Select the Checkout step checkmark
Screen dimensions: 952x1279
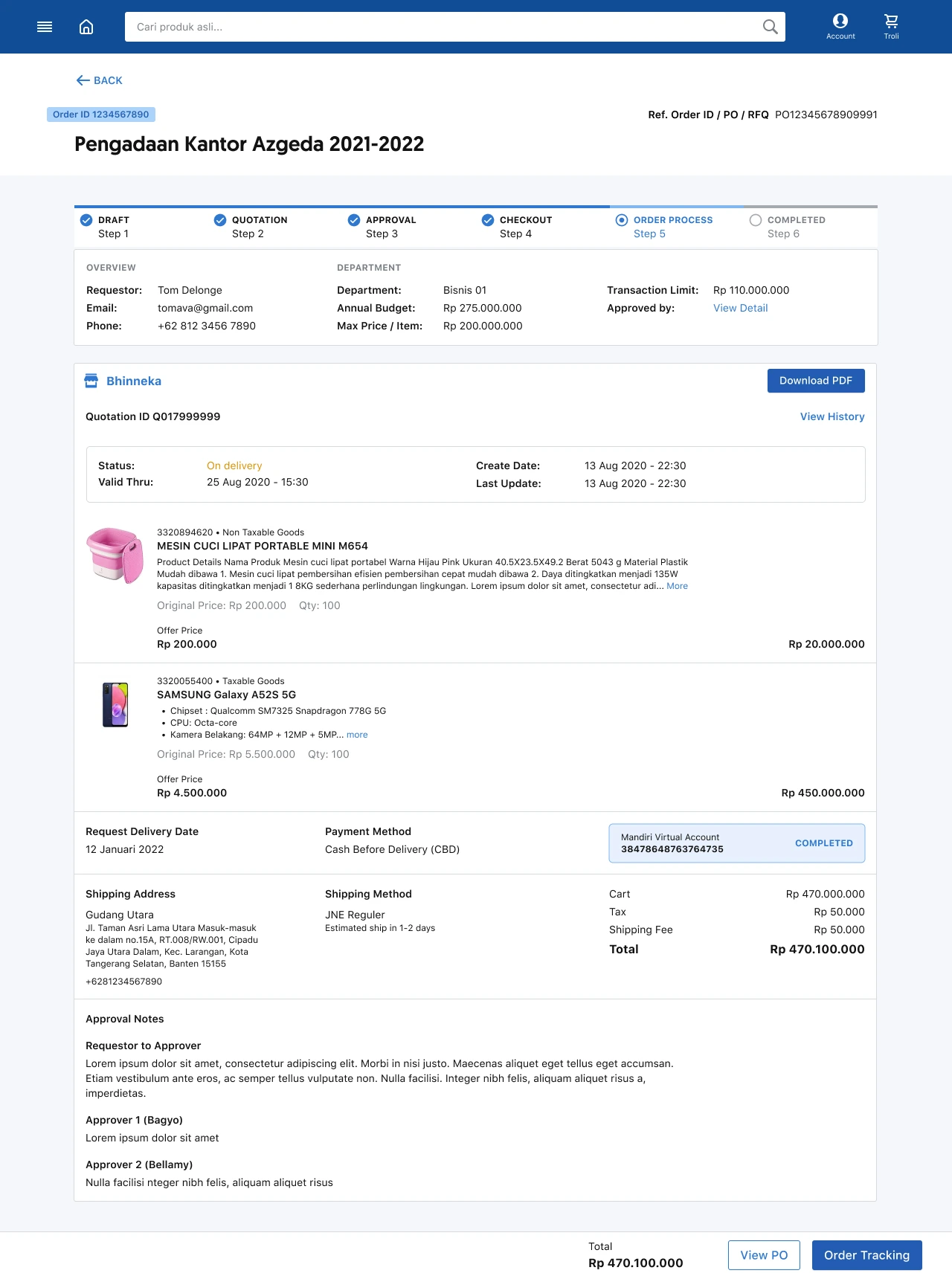(488, 220)
